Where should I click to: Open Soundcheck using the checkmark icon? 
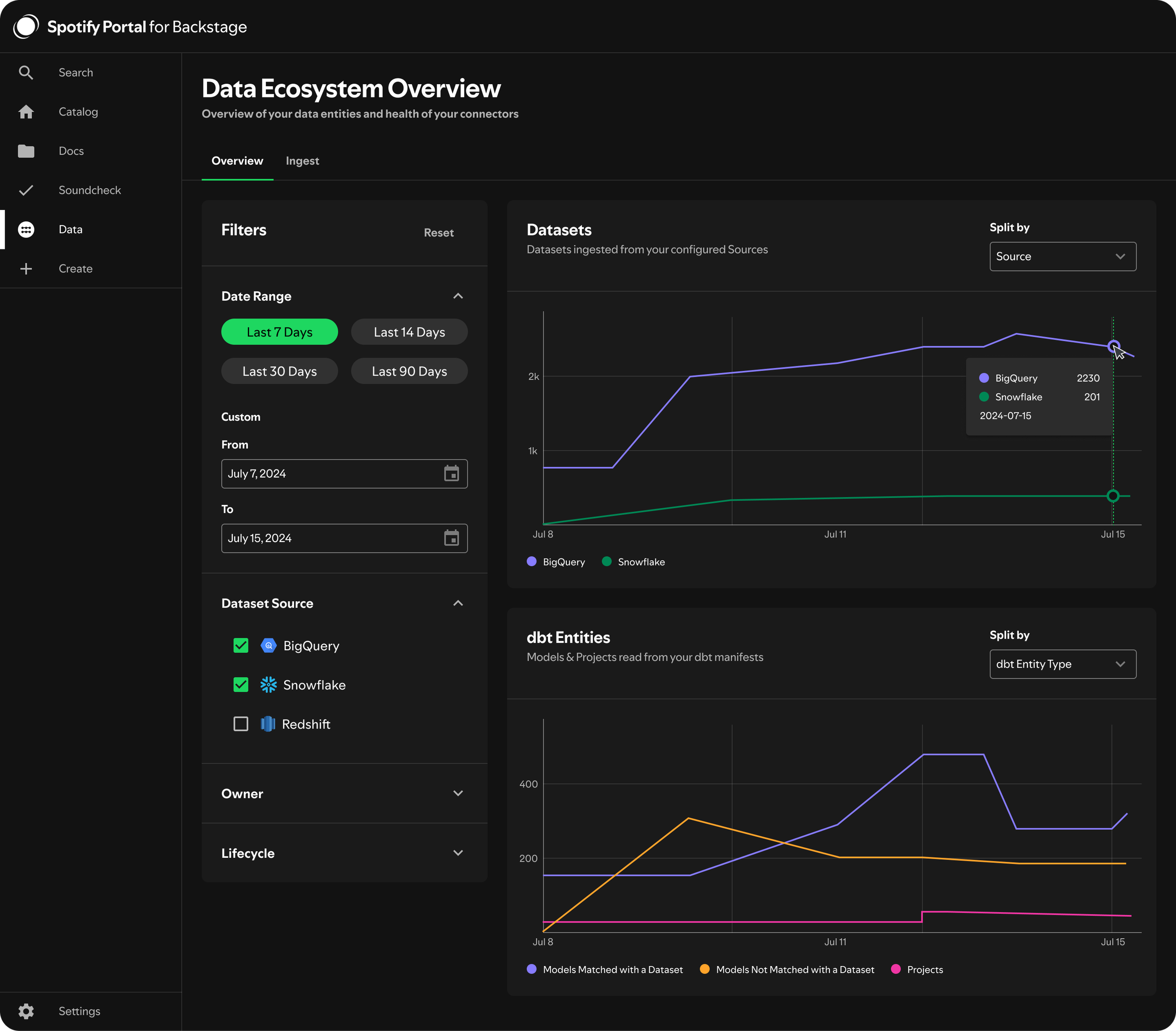[26, 190]
